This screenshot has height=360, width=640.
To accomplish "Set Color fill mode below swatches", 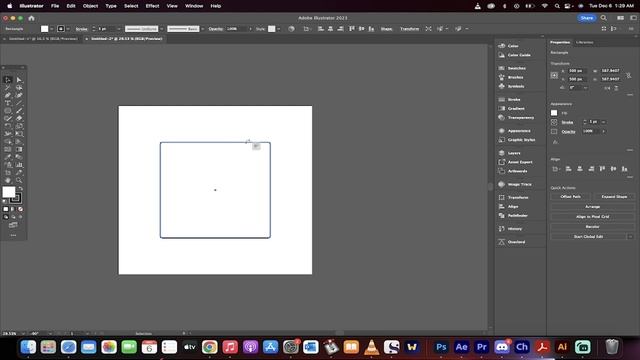I will tap(6, 209).
